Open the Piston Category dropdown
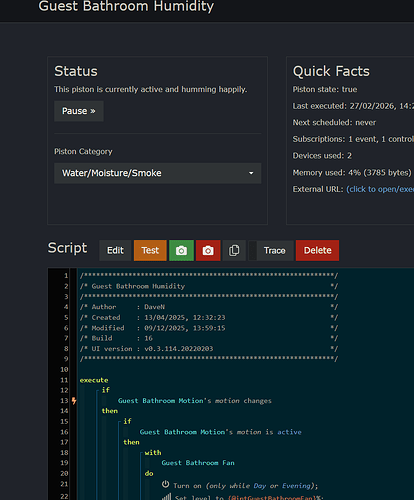Image resolution: width=414 pixels, height=500 pixels. [157, 173]
